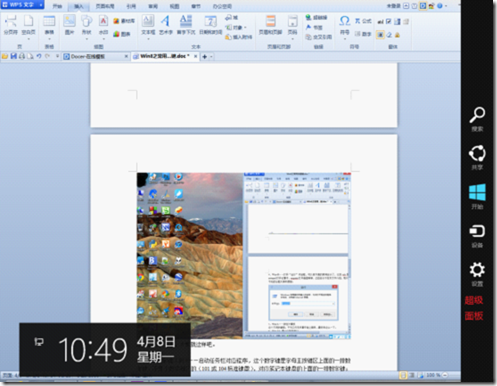Expand the Watermark (水印) dropdown arrow
The image size is (497, 386).
point(103,39)
